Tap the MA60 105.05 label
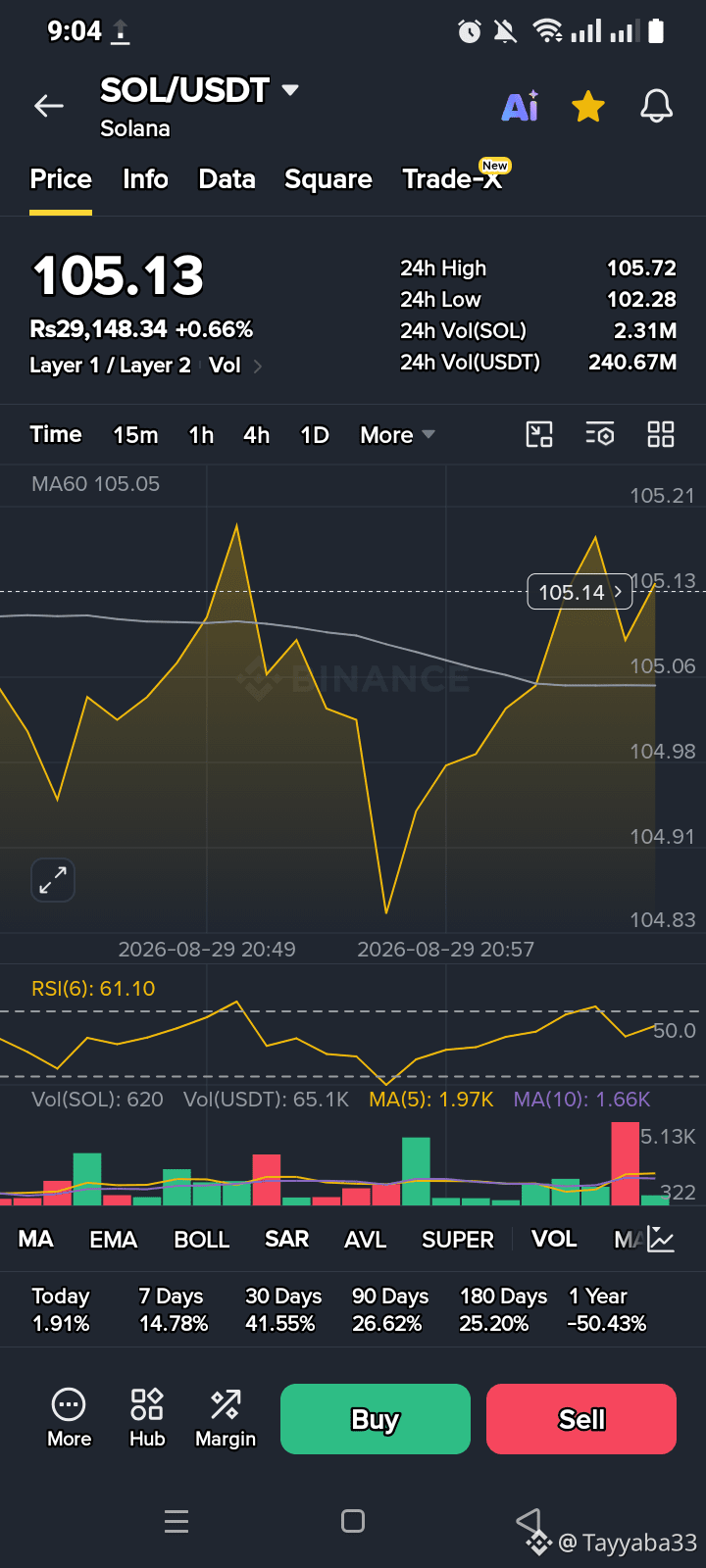Screen dimensions: 706x1568 [x=95, y=484]
